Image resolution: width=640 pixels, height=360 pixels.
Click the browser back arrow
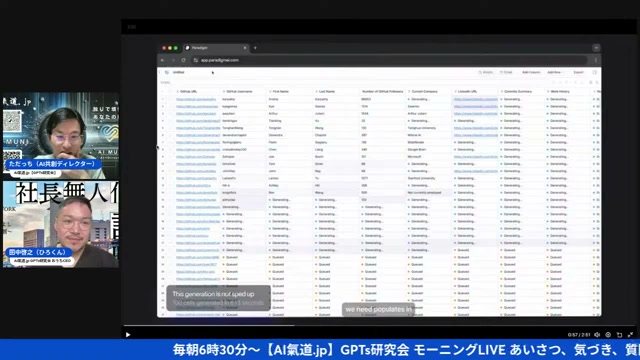tap(162, 60)
